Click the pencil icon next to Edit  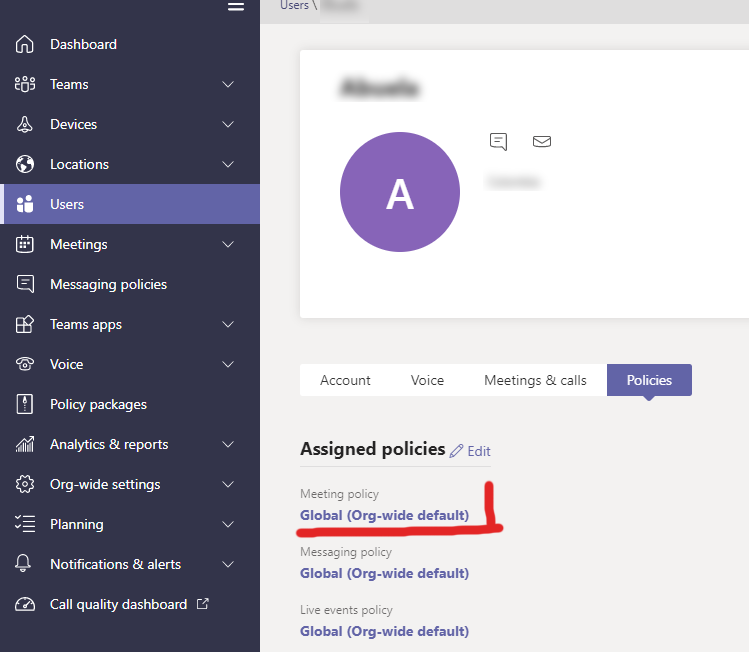pos(456,451)
